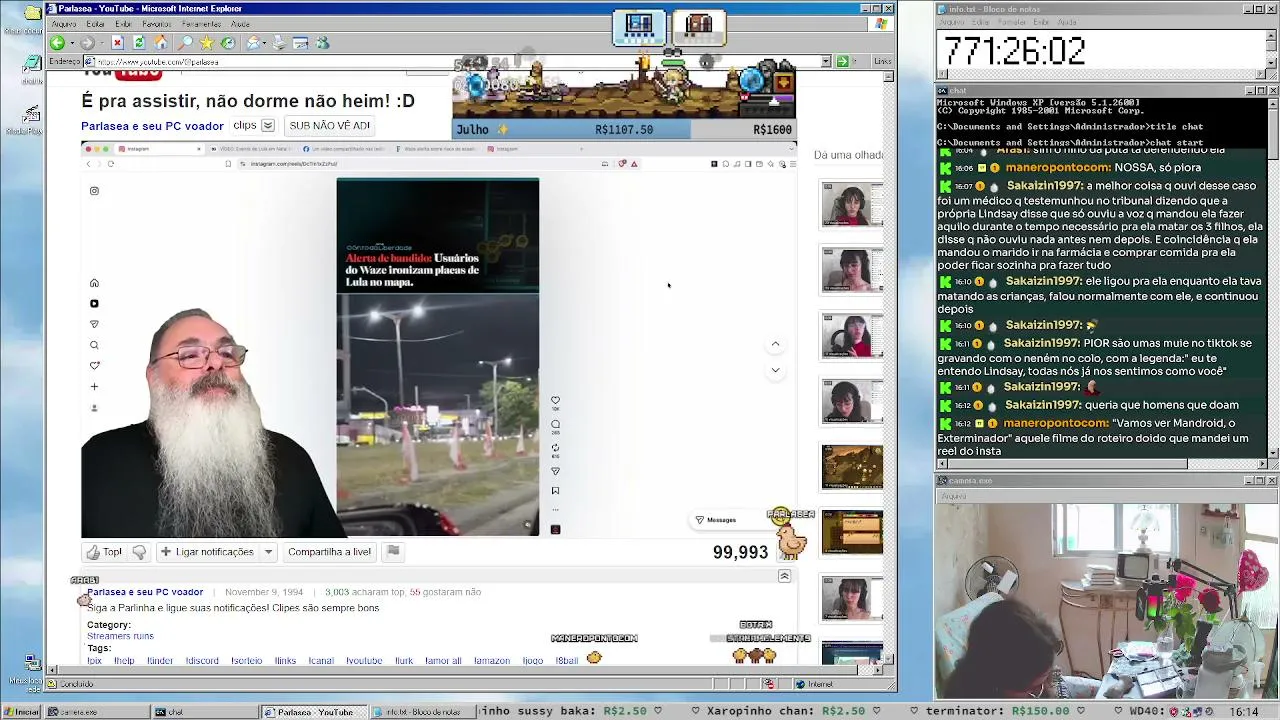Open the Exibir menu in Internet Explorer
The image size is (1280, 720).
(x=123, y=24)
